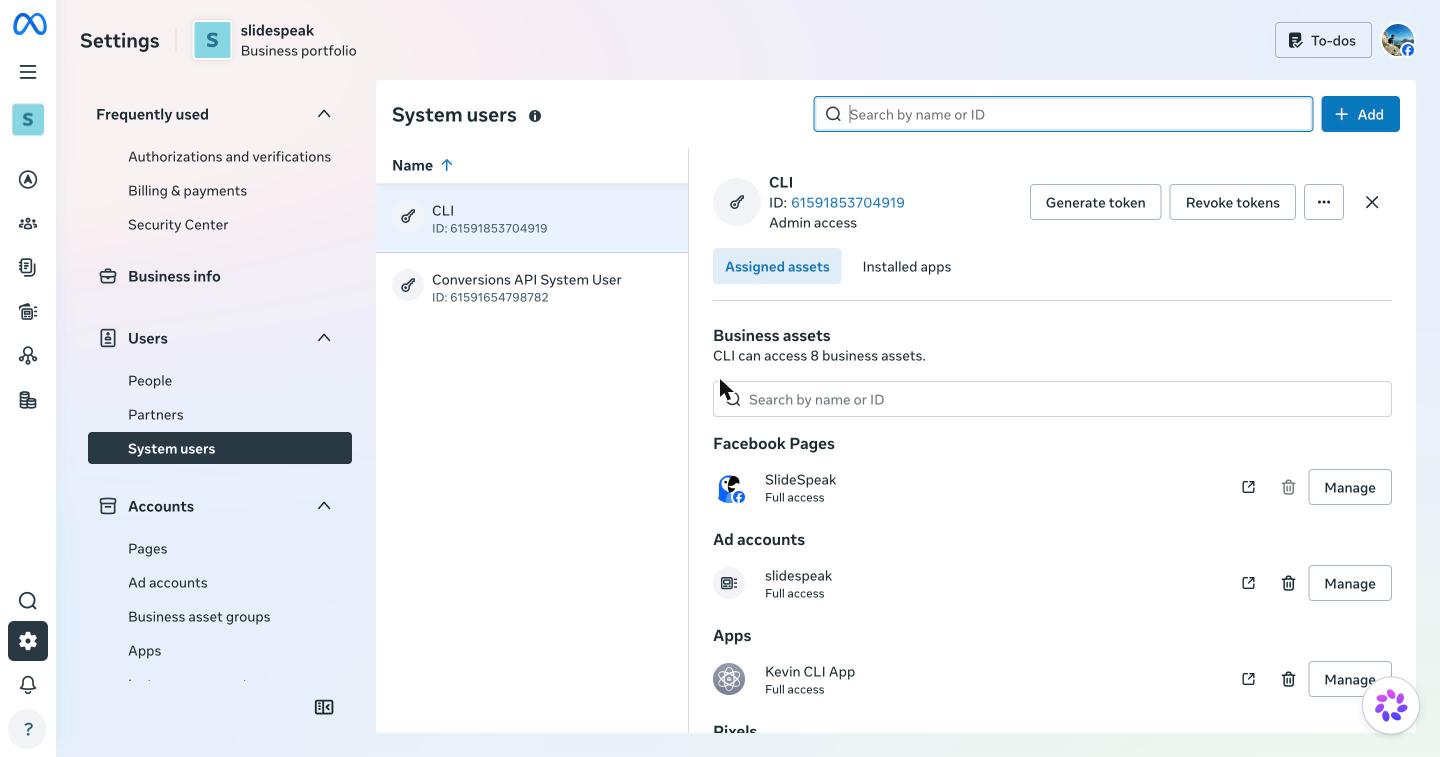Open Security Center
Viewport: 1440px width, 757px height.
point(178,225)
